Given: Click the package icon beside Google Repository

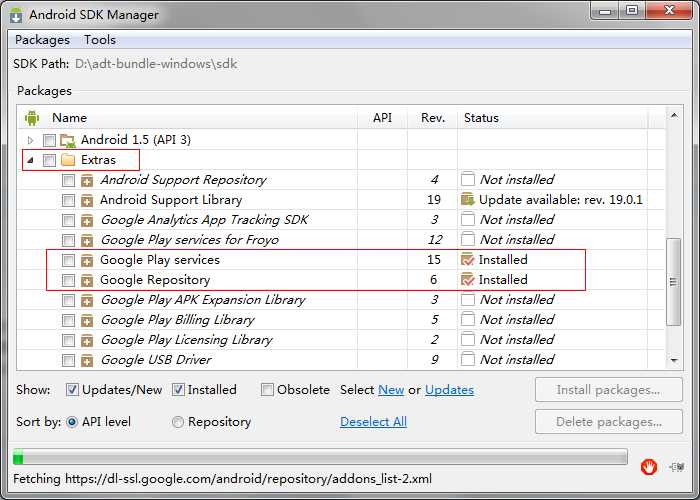Looking at the screenshot, I should [87, 280].
